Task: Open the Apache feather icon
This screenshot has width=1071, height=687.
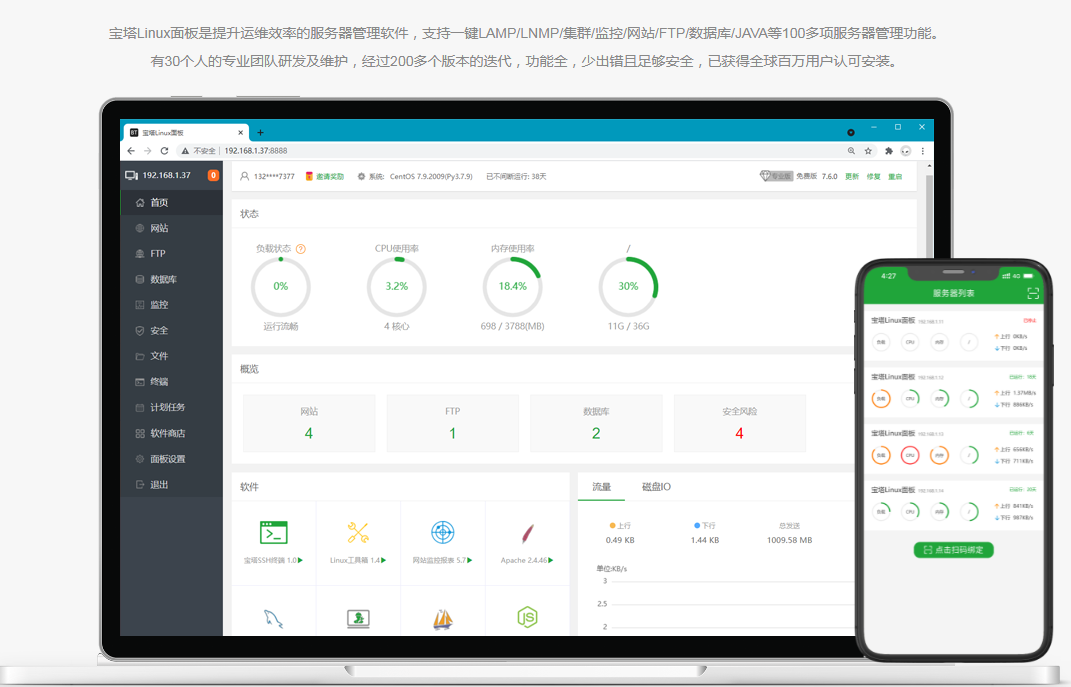Action: click(x=527, y=532)
